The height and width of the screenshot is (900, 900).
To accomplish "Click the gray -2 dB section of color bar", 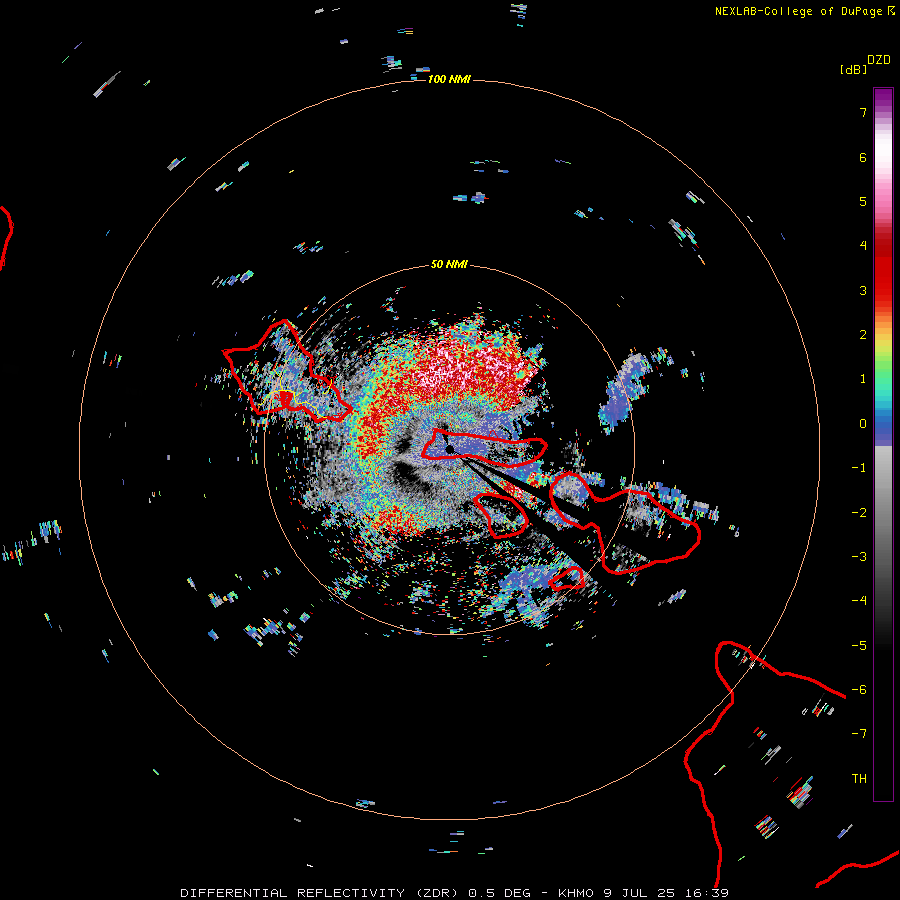I will [x=883, y=513].
